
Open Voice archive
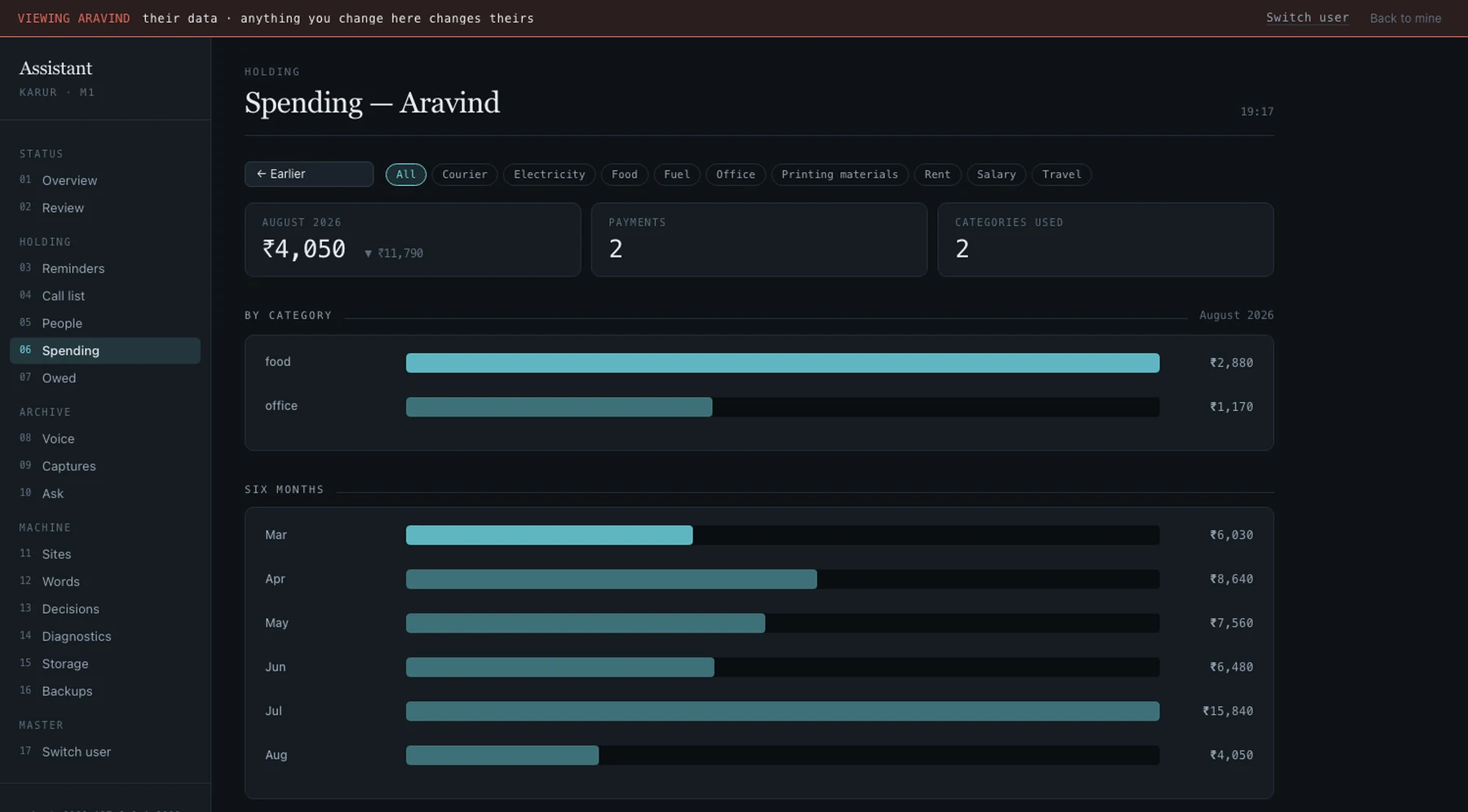click(x=105, y=439)
